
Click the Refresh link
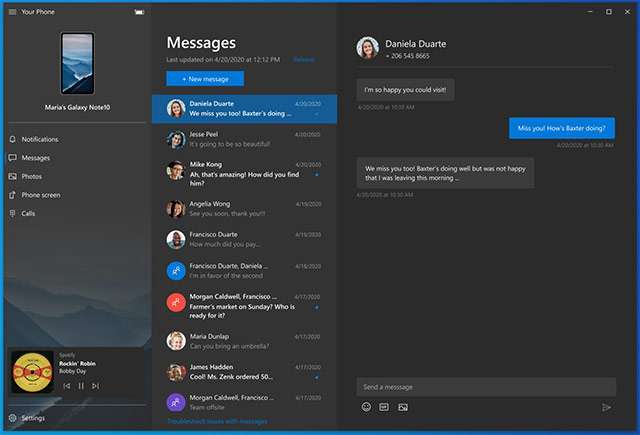point(304,60)
